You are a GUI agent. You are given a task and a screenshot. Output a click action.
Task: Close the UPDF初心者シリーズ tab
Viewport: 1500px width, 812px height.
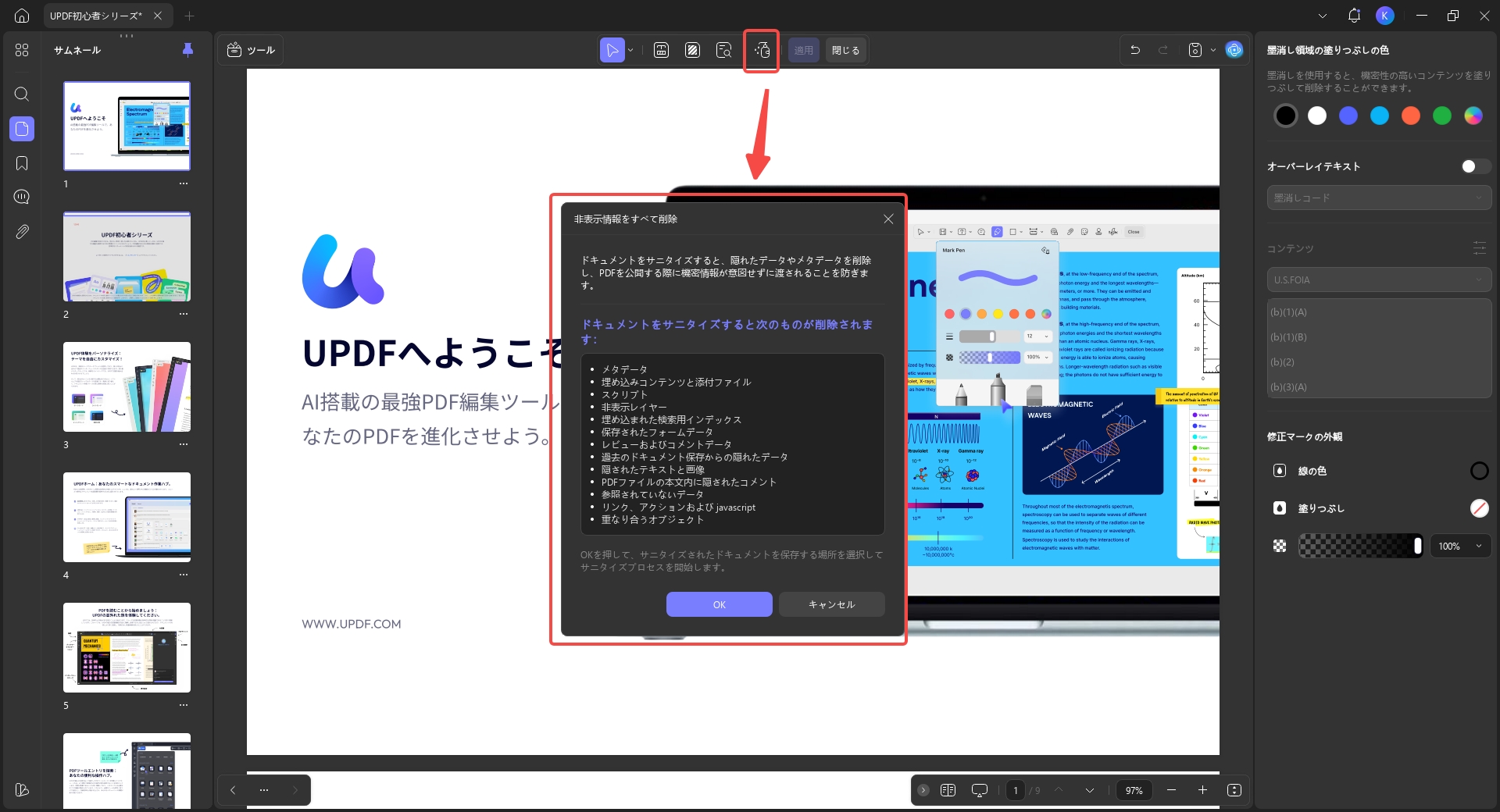[x=158, y=16]
